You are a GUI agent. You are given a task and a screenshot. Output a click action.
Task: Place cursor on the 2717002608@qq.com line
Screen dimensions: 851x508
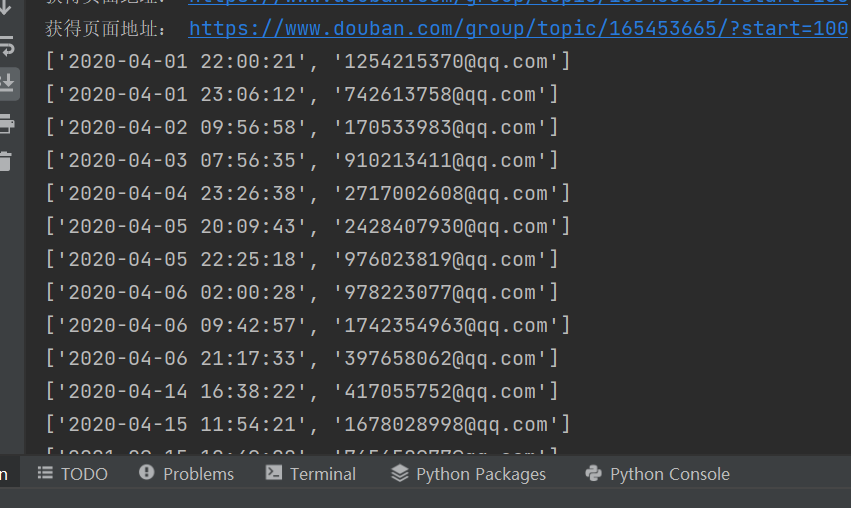(x=308, y=194)
